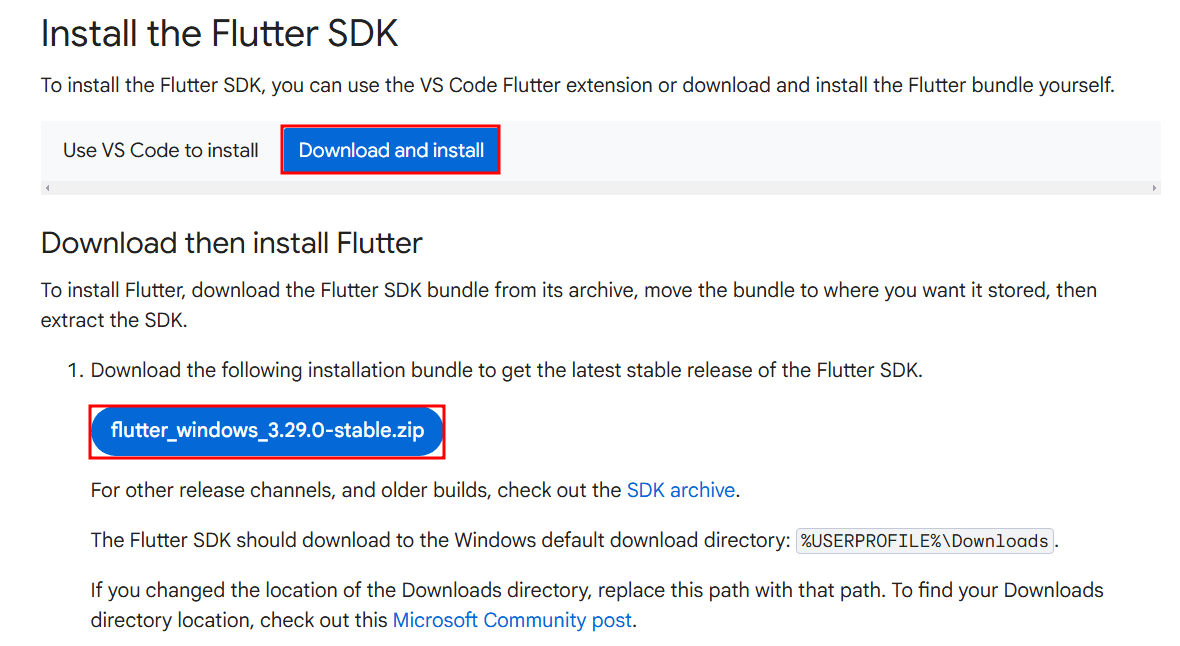Click the paragraph starting 'To install Flutter, download'
This screenshot has height=646, width=1180.
568,291
